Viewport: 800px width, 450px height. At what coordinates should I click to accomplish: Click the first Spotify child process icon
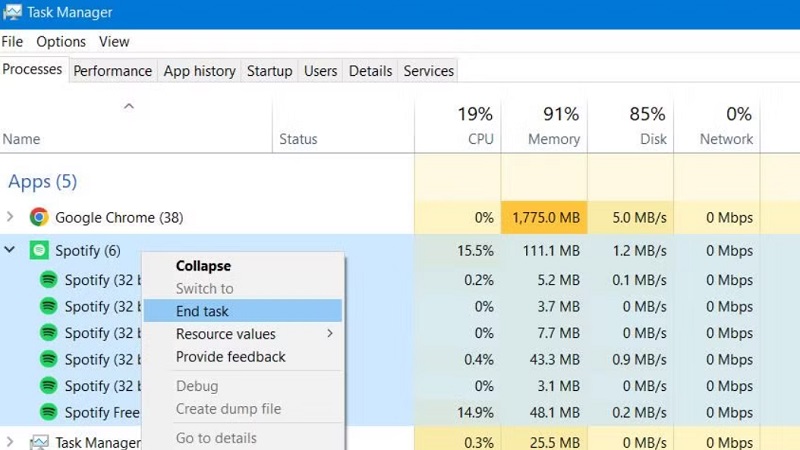[x=48, y=280]
